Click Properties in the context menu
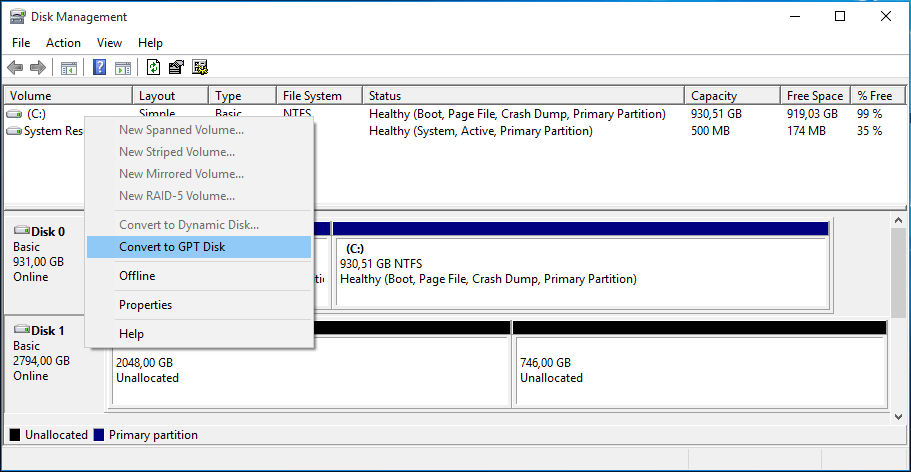Image resolution: width=911 pixels, height=472 pixels. coord(145,305)
